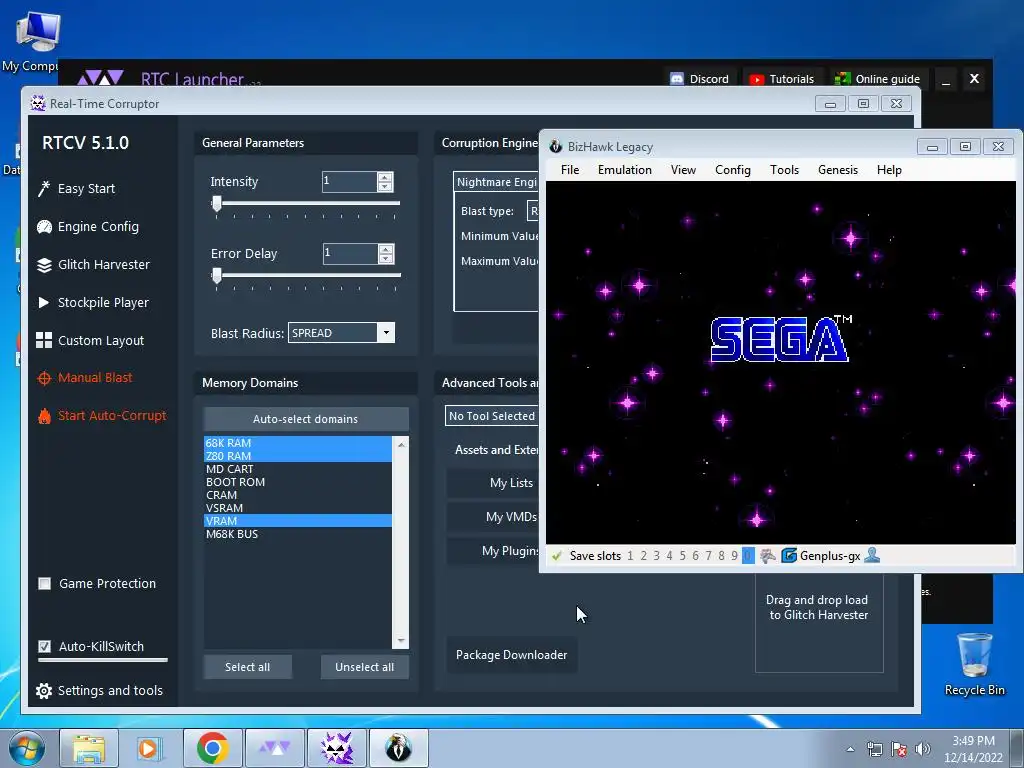This screenshot has height=768, width=1024.
Task: Open the Config menu in BizHawk
Action: [x=733, y=170]
